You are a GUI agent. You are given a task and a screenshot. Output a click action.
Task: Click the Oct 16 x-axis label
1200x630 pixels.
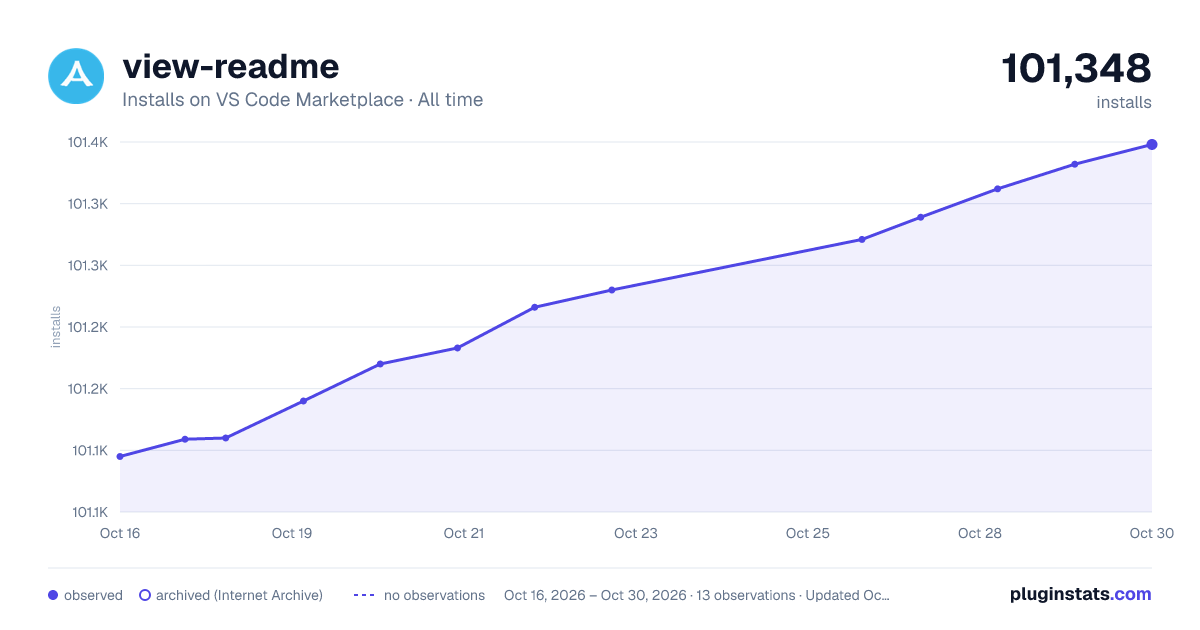[x=120, y=533]
